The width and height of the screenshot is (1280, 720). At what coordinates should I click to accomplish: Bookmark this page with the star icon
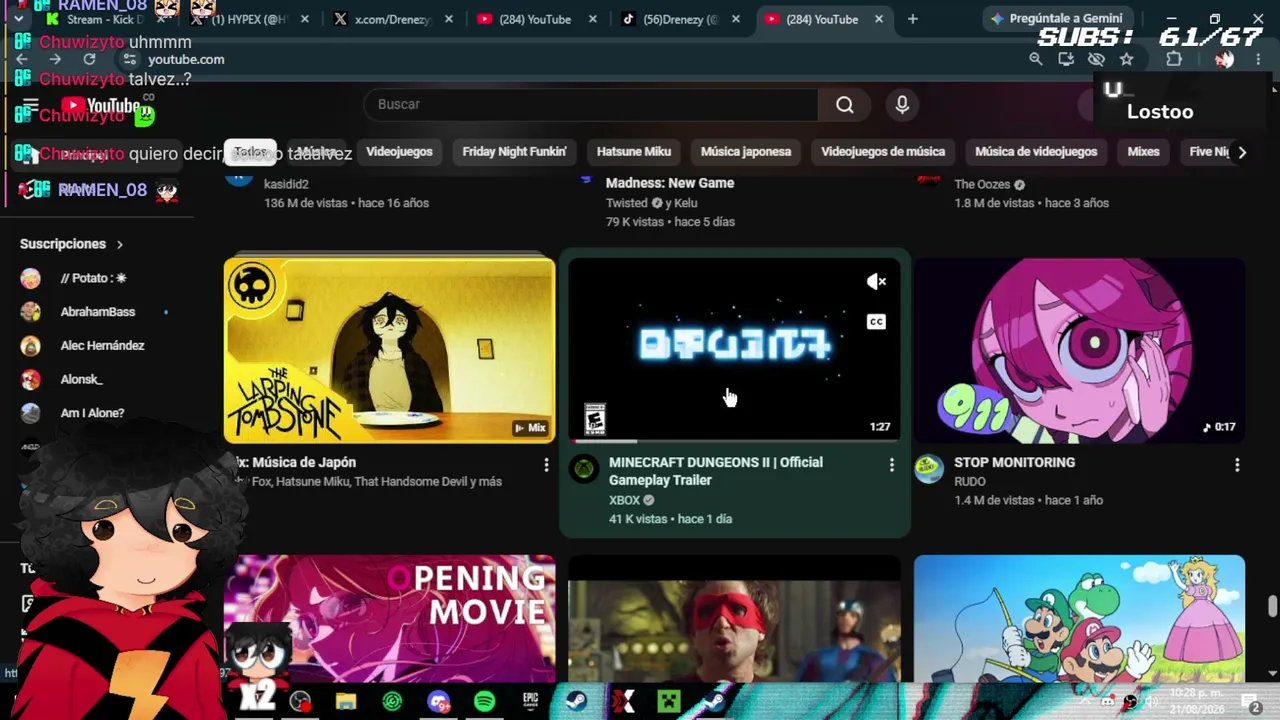tap(1126, 59)
